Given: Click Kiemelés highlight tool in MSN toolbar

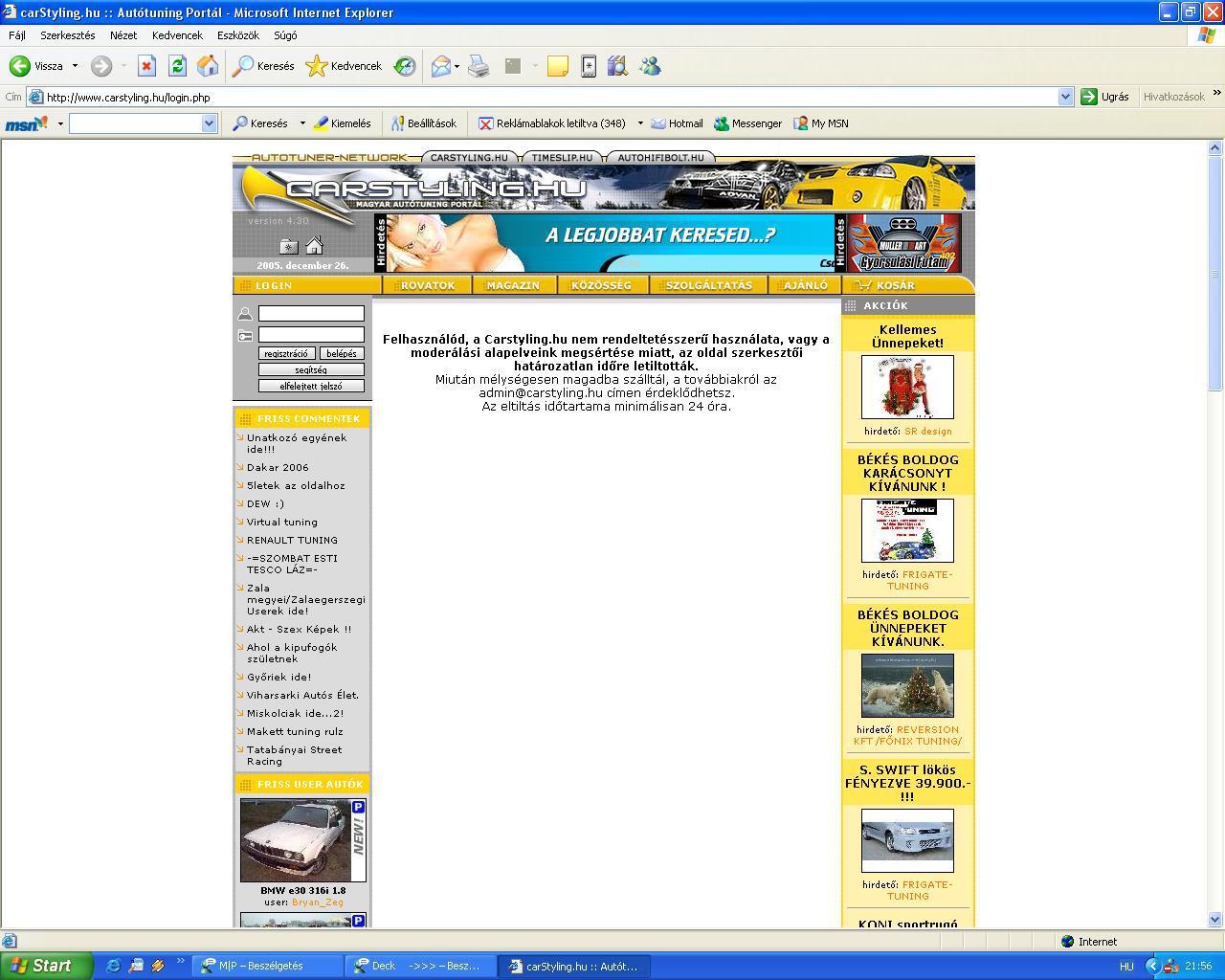Looking at the screenshot, I should 343,123.
